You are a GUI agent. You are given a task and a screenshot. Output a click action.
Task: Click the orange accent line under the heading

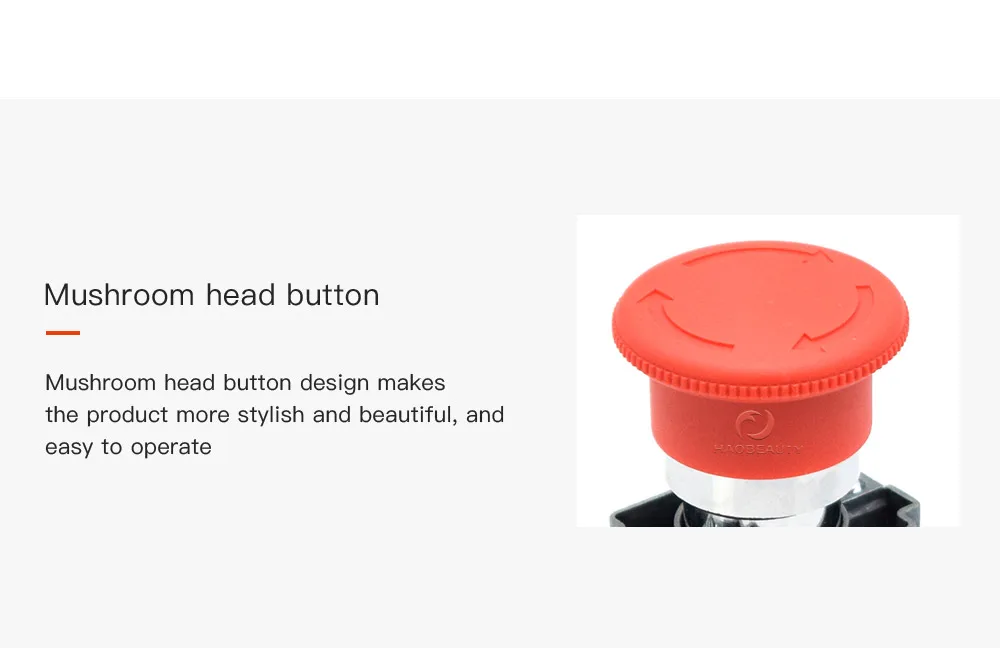point(62,333)
